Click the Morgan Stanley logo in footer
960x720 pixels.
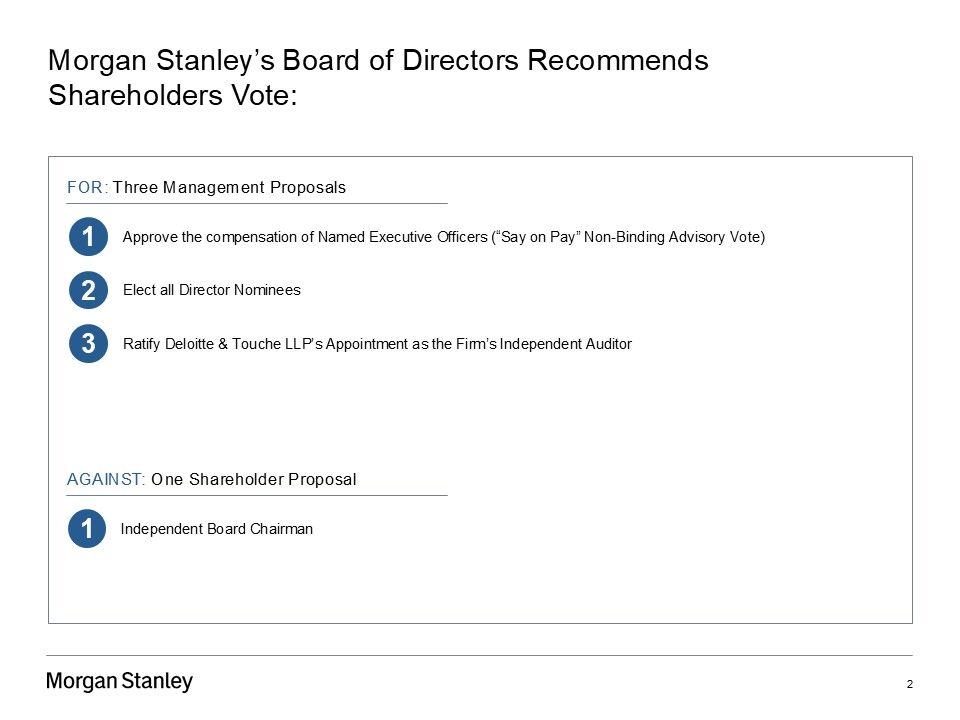[x=120, y=682]
